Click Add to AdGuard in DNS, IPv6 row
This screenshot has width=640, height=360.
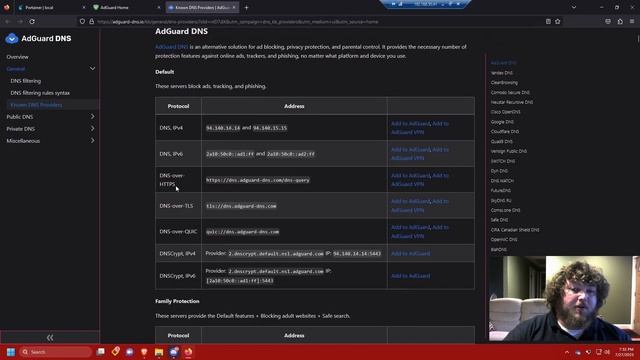pyautogui.click(x=410, y=149)
